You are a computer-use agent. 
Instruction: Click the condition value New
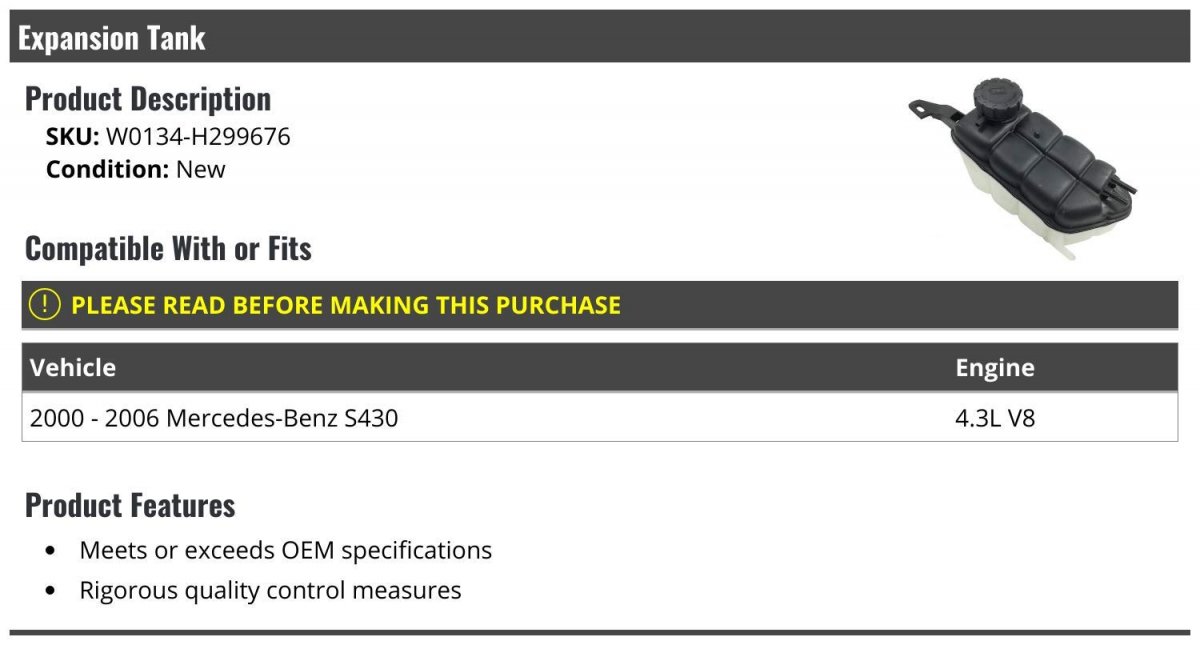tap(201, 169)
